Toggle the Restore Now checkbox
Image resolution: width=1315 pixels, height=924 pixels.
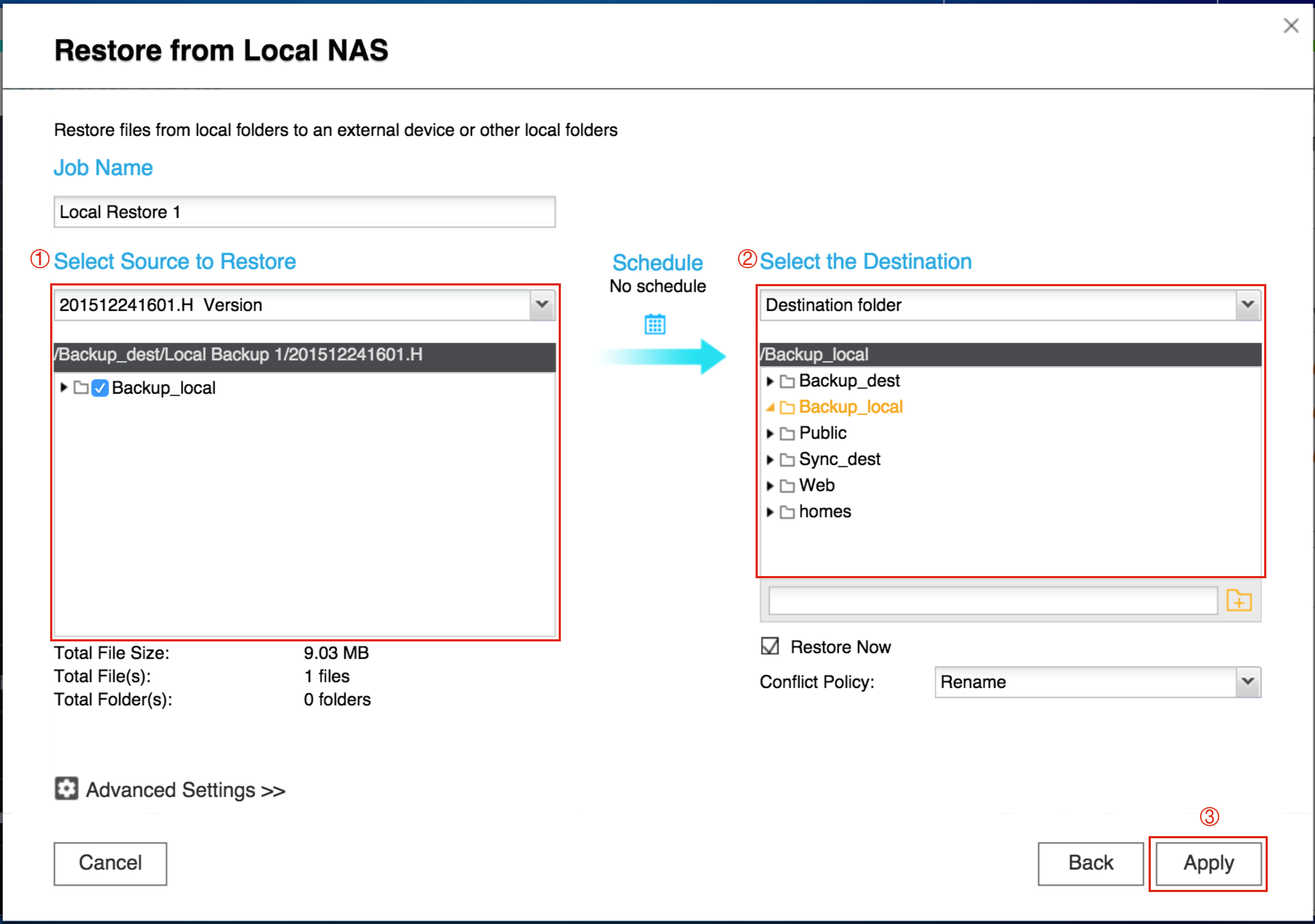point(770,647)
